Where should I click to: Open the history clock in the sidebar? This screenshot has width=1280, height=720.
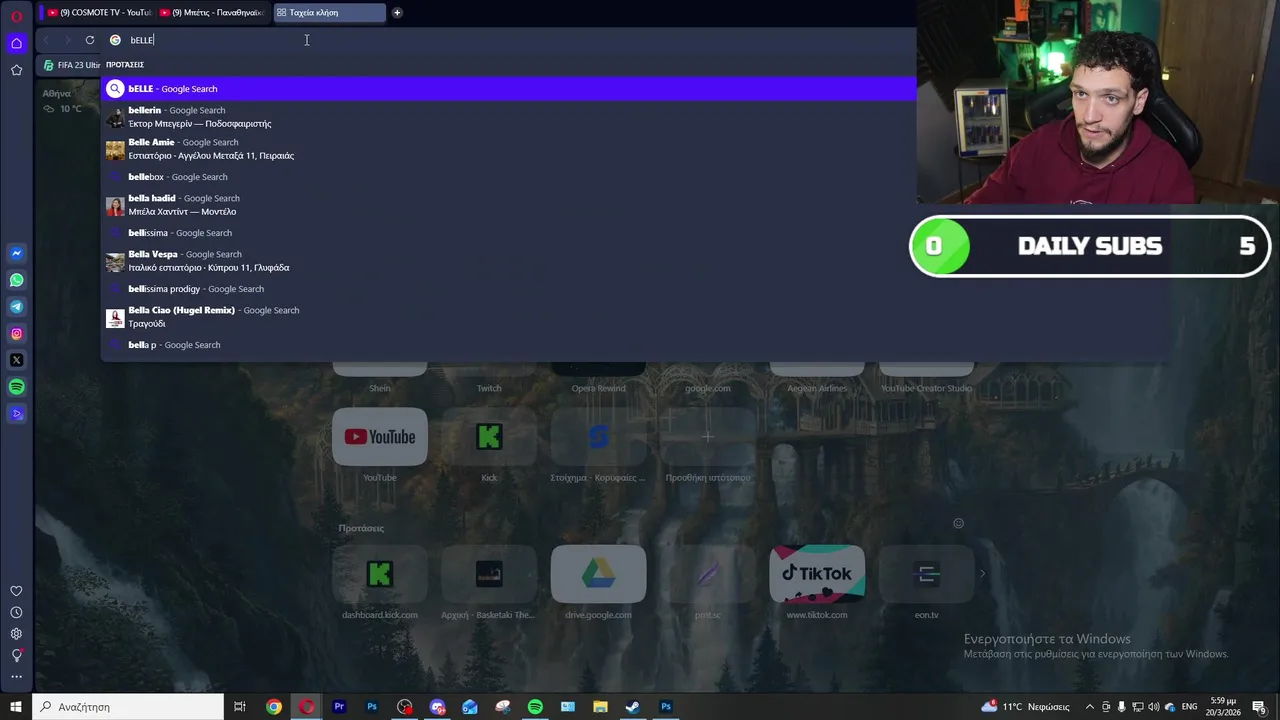click(x=16, y=612)
